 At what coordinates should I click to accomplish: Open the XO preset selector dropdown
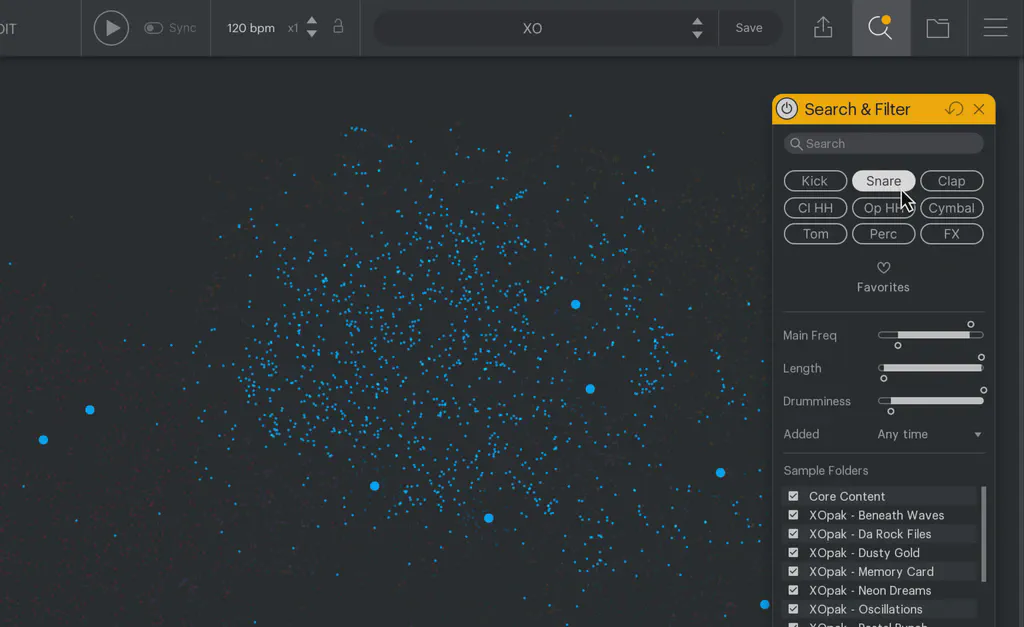click(697, 28)
